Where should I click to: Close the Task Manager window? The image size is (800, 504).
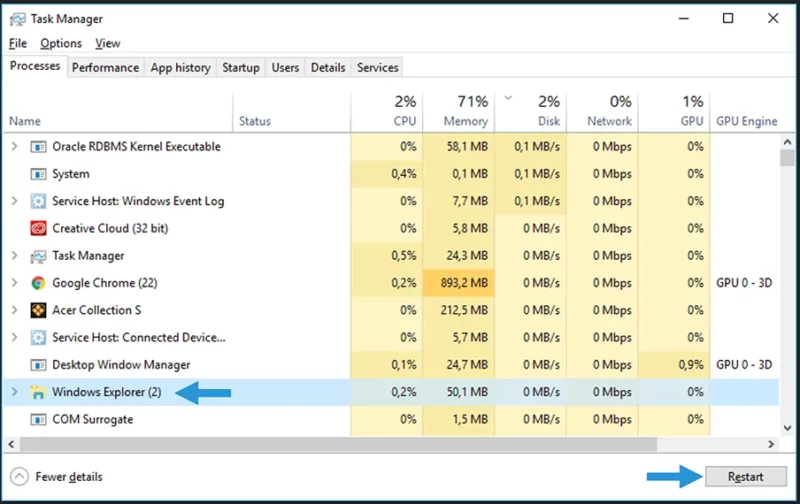pyautogui.click(x=773, y=18)
